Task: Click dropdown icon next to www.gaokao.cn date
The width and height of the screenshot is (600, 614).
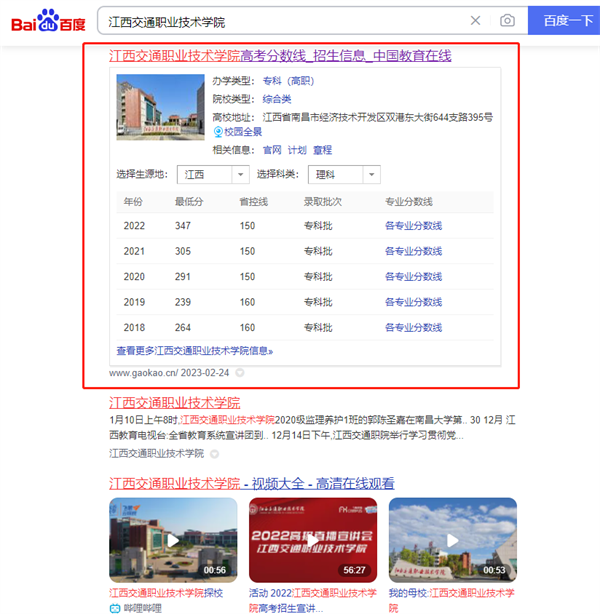Action: [240, 373]
